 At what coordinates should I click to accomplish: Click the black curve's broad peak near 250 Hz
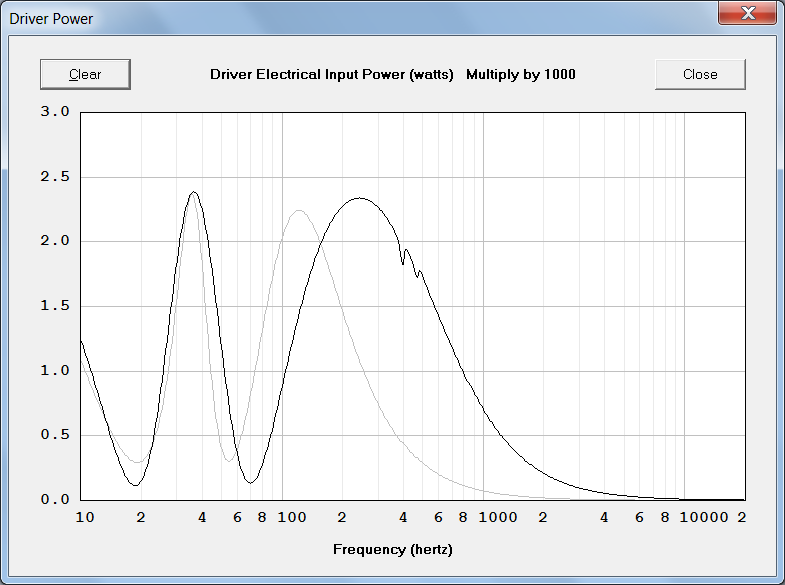[360, 198]
